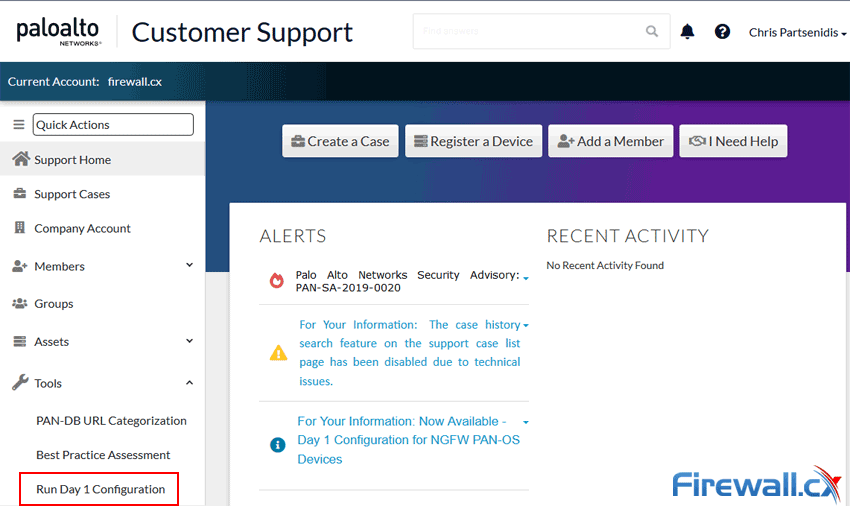Click the yellow warning triangle alert icon
850x506 pixels.
pos(279,353)
